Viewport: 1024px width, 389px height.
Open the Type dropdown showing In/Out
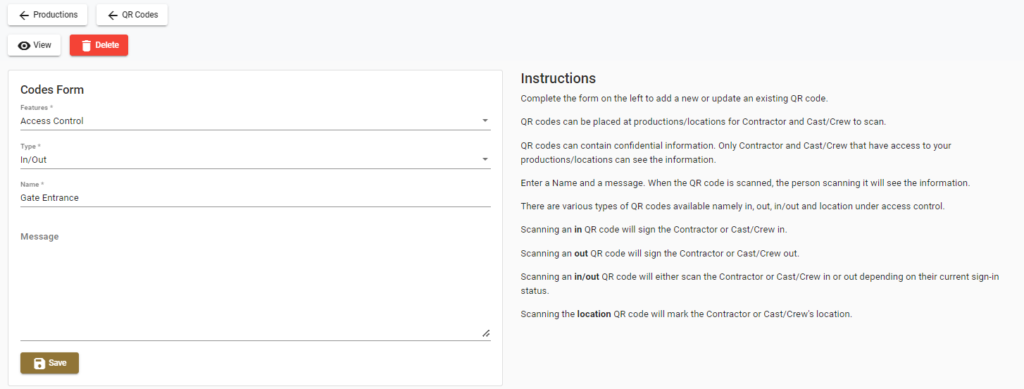point(255,159)
